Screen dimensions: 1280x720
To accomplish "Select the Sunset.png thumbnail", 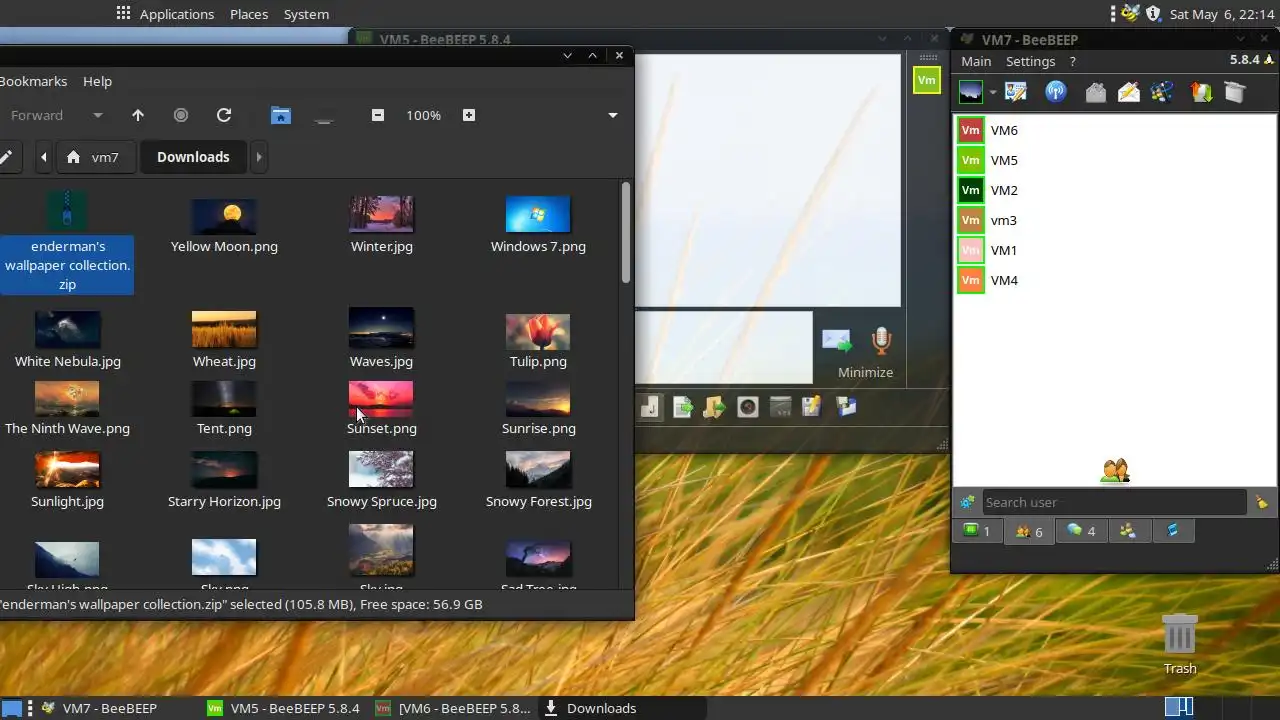I will (x=381, y=399).
